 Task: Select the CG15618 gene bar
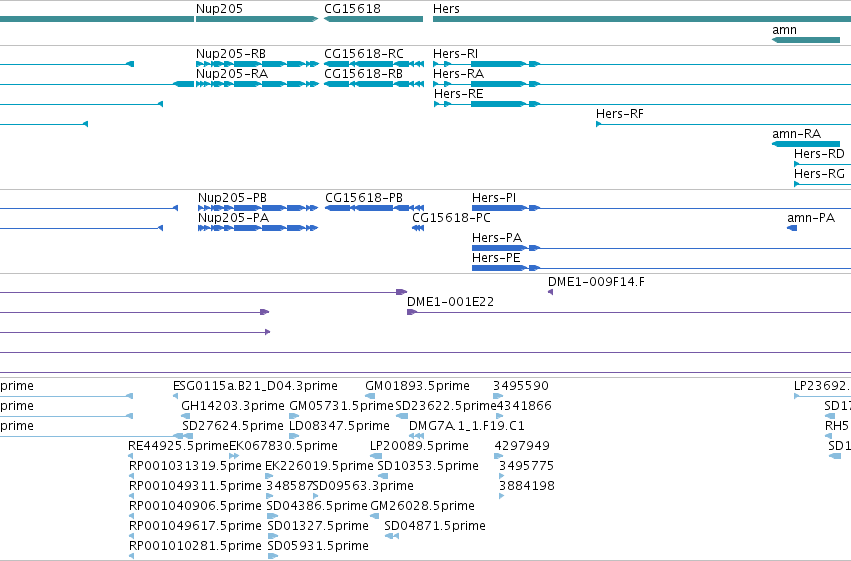(x=373, y=19)
